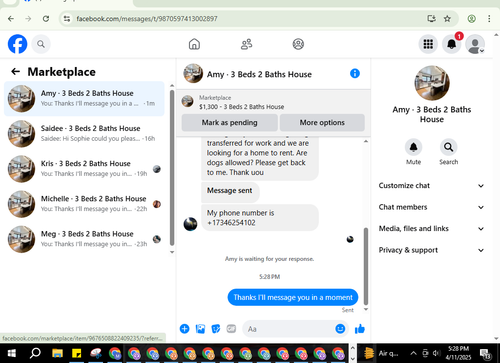Viewport: 500px width, 363px height.
Task: Click More options button
Action: point(322,123)
